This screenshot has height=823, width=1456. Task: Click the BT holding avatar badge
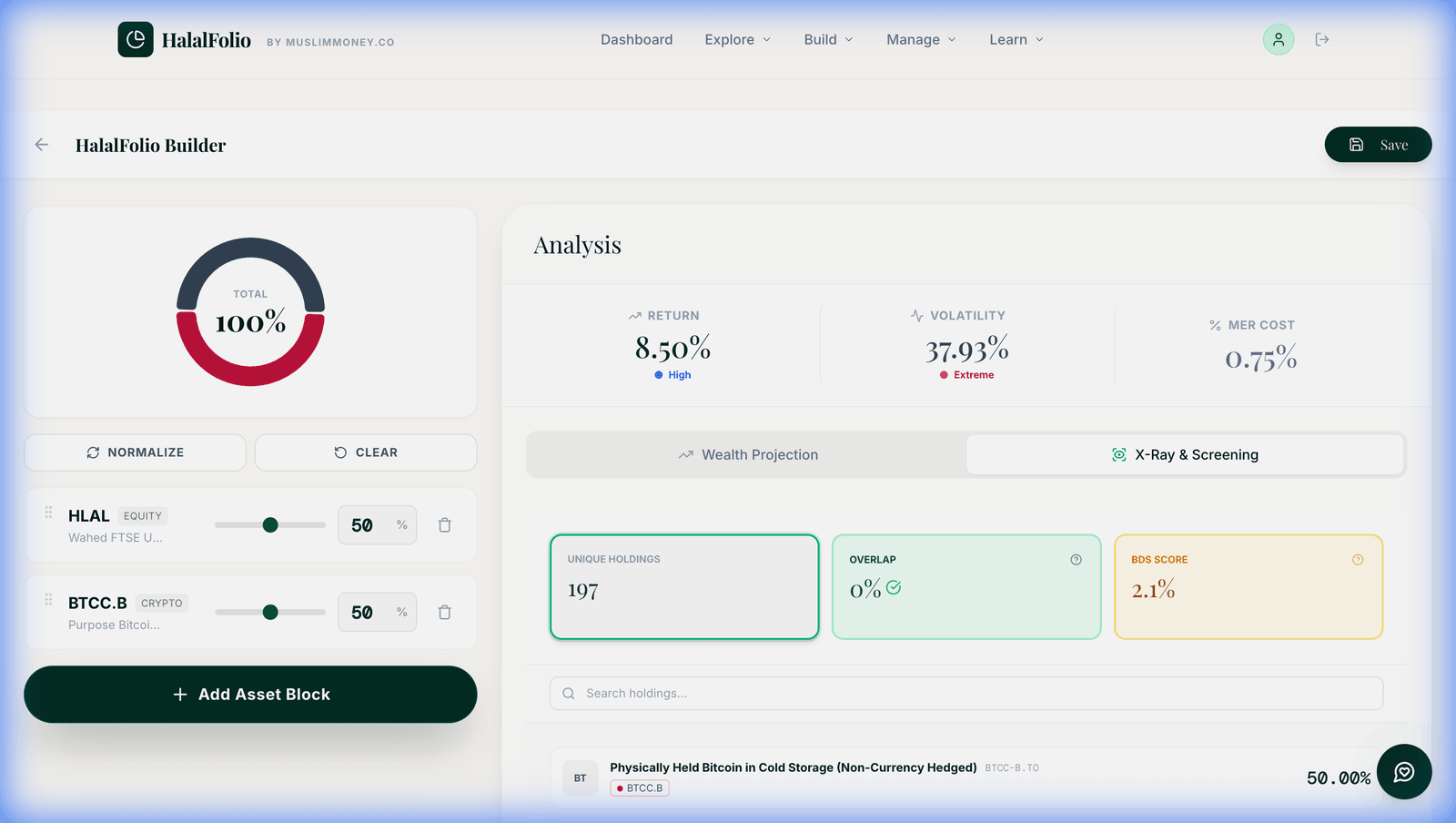[x=580, y=778]
